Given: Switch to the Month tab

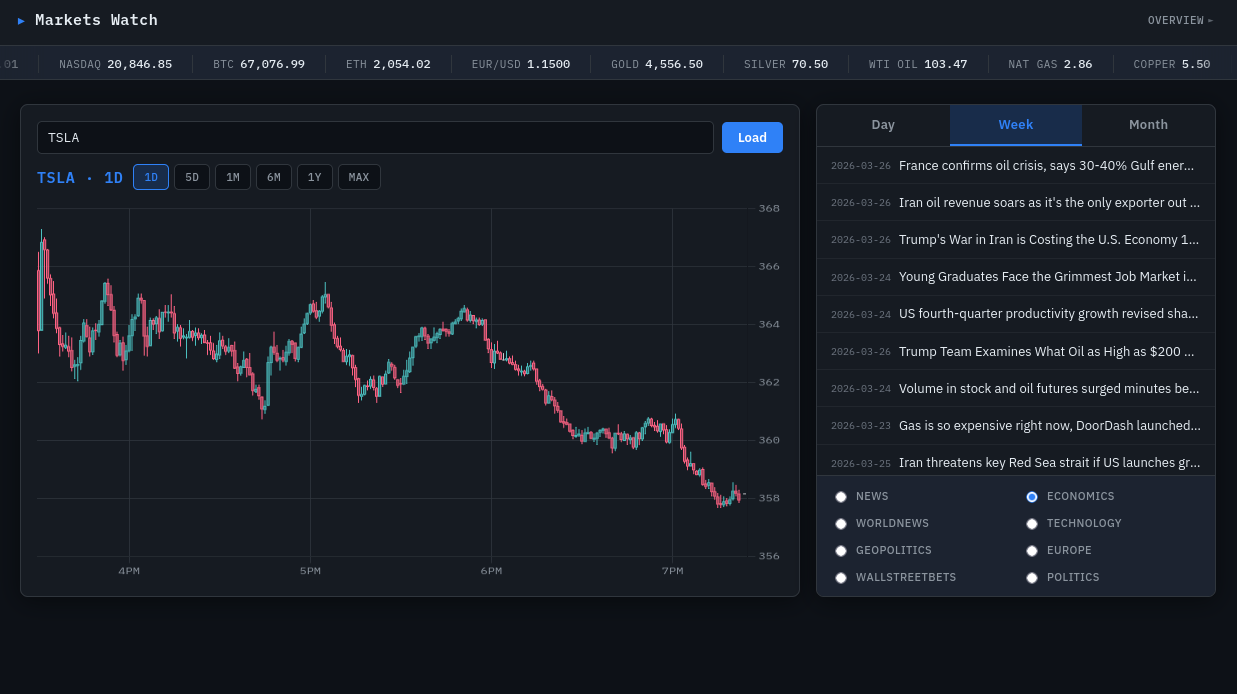Looking at the screenshot, I should click(x=1148, y=124).
